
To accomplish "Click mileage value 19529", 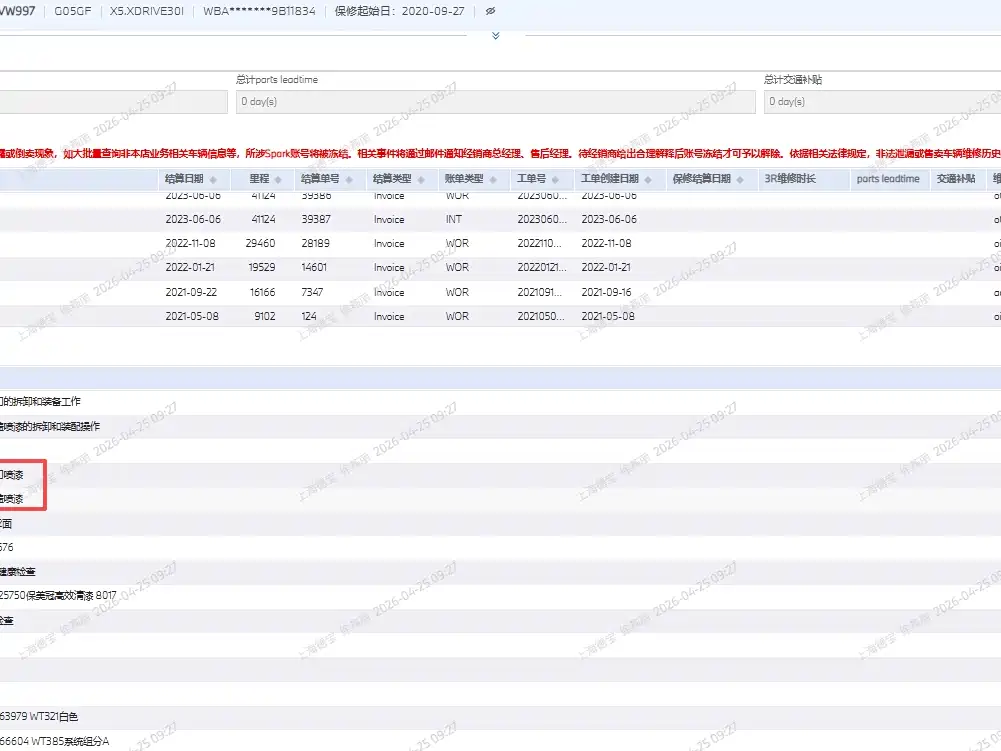I will [x=262, y=268].
